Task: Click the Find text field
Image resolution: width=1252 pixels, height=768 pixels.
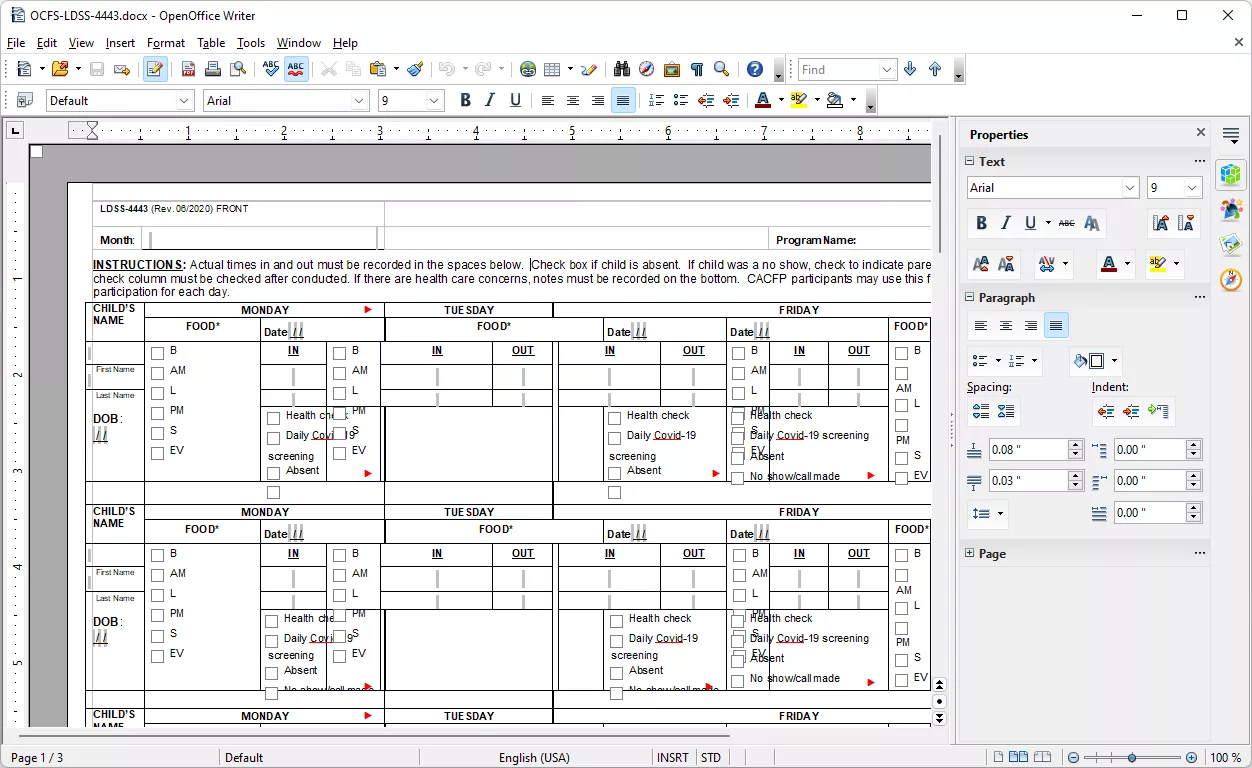Action: pyautogui.click(x=838, y=69)
